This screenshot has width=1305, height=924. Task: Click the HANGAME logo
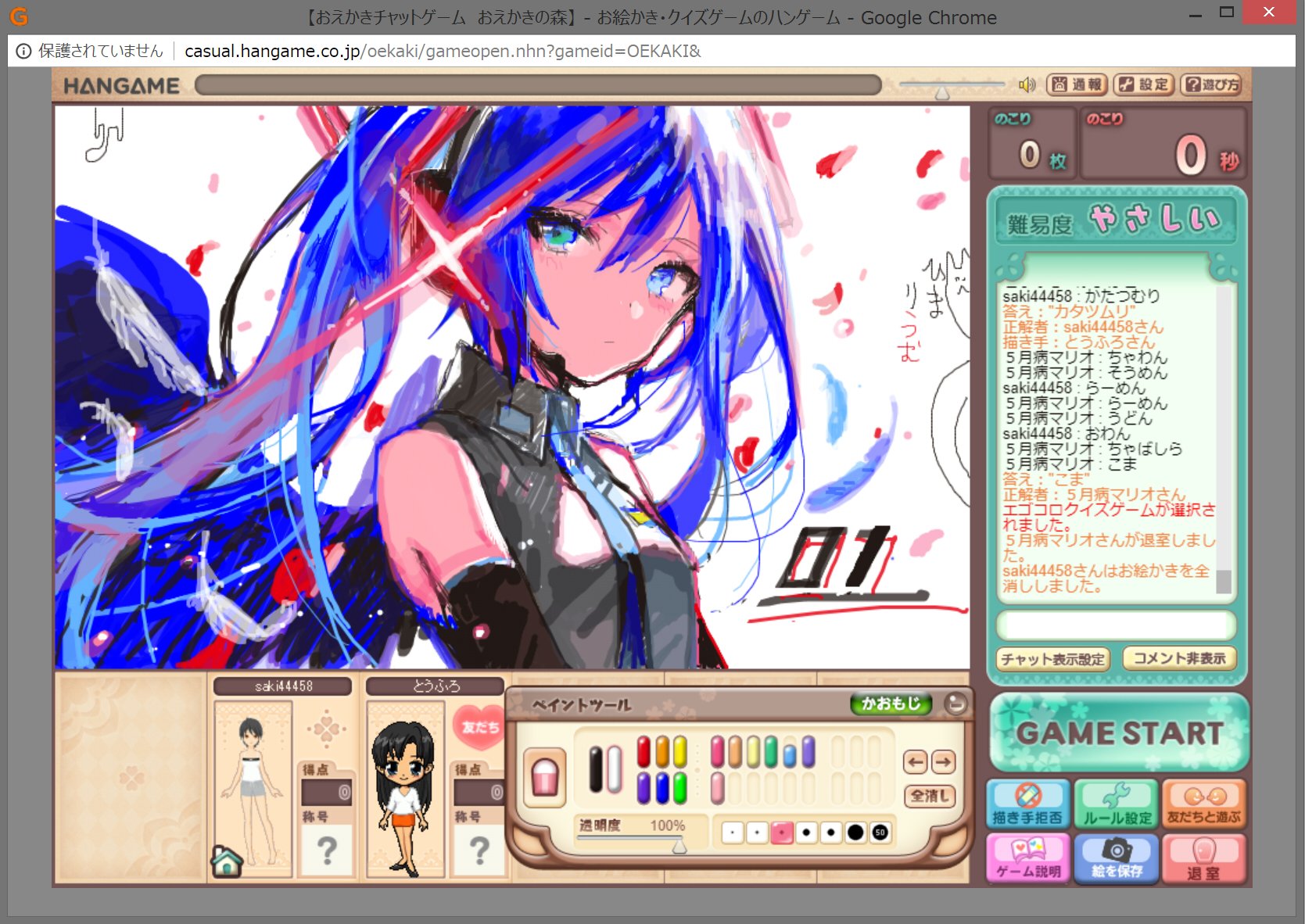(x=121, y=86)
